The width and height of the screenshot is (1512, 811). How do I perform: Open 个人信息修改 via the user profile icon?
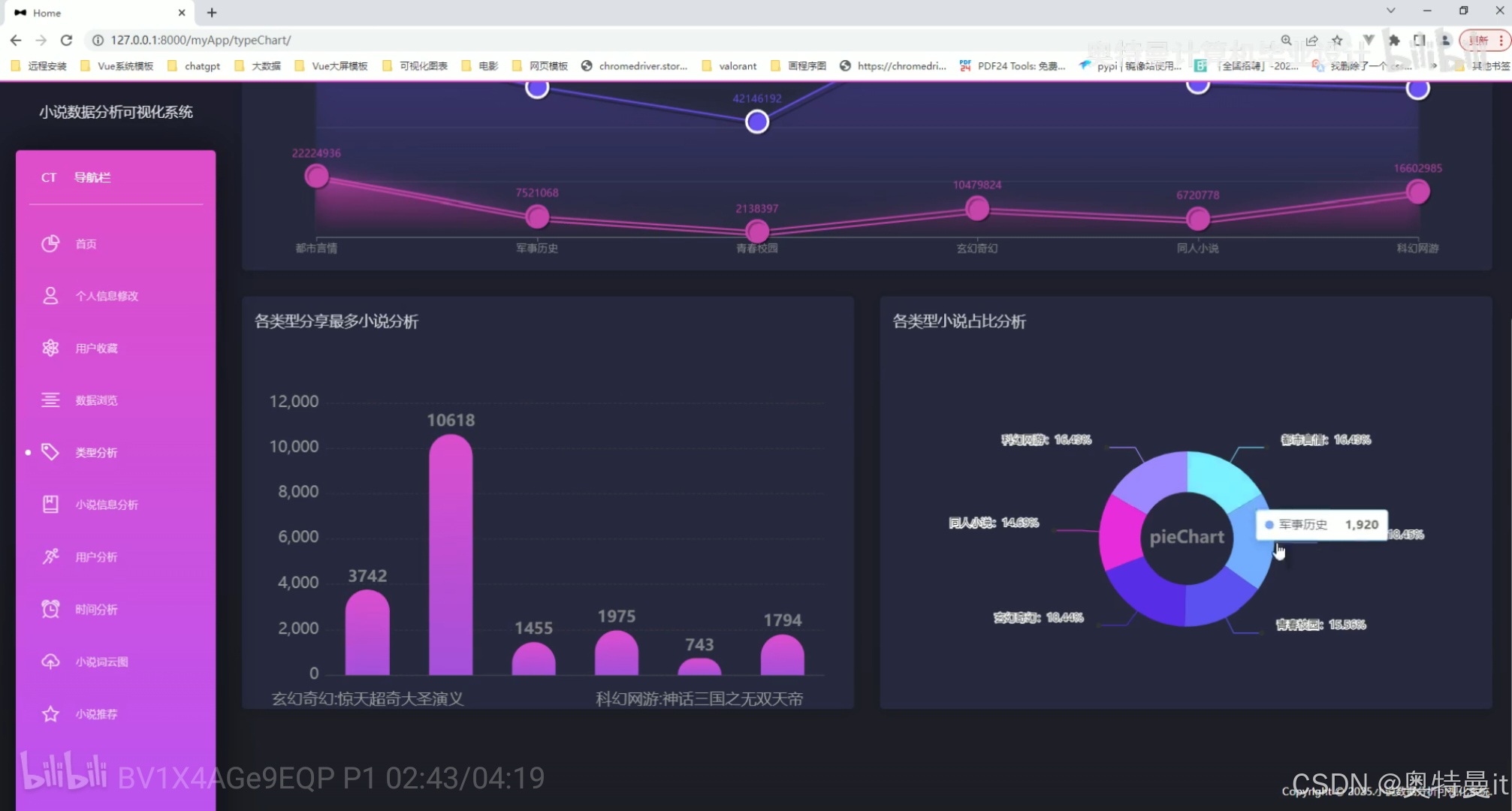click(50, 295)
